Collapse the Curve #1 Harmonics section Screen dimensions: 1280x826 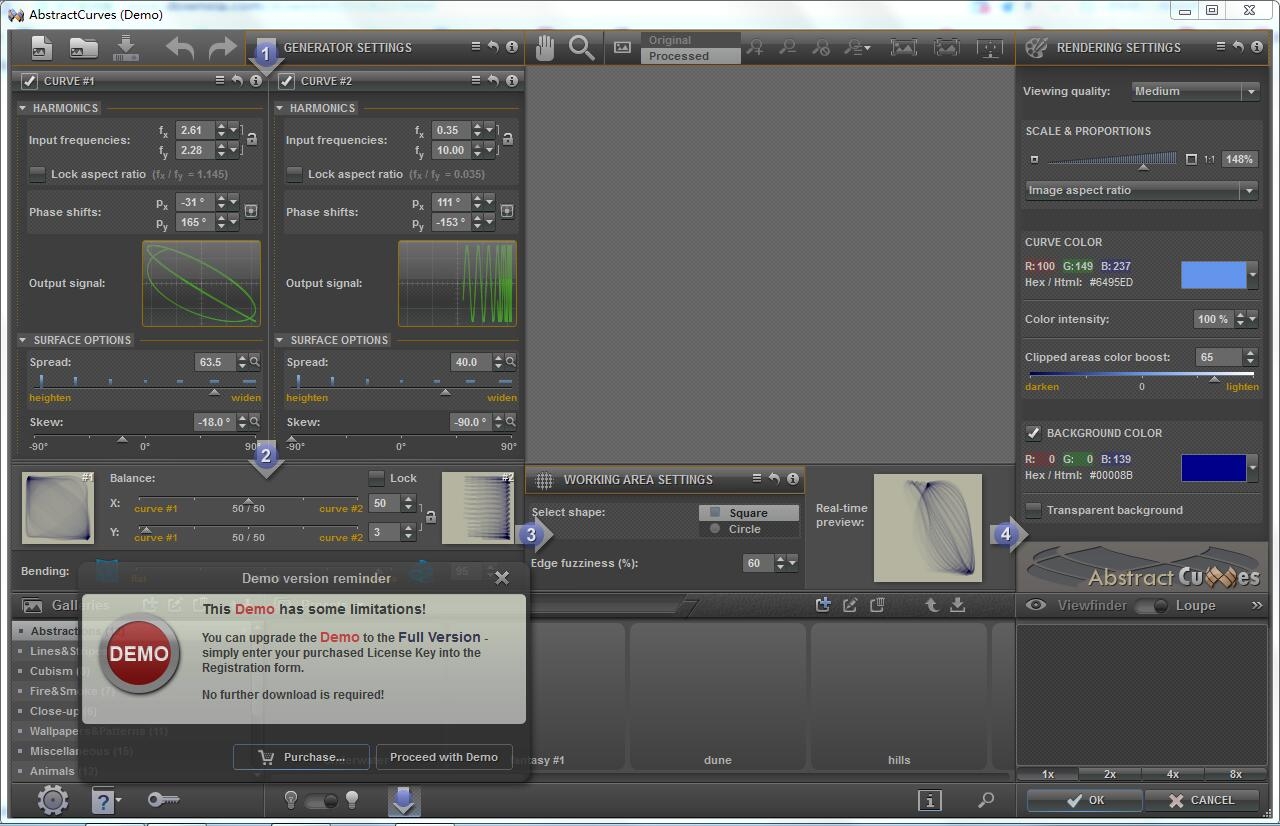(23, 108)
